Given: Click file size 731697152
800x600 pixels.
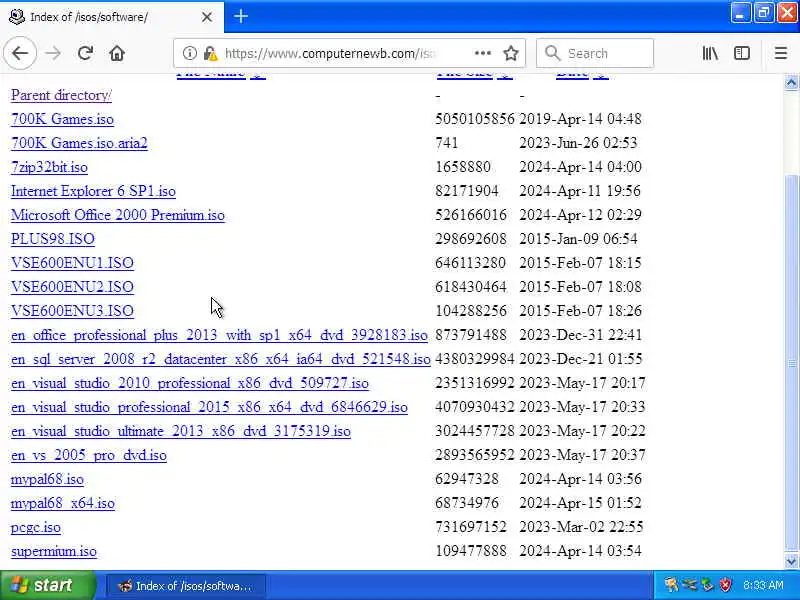Looking at the screenshot, I should (x=471, y=527).
